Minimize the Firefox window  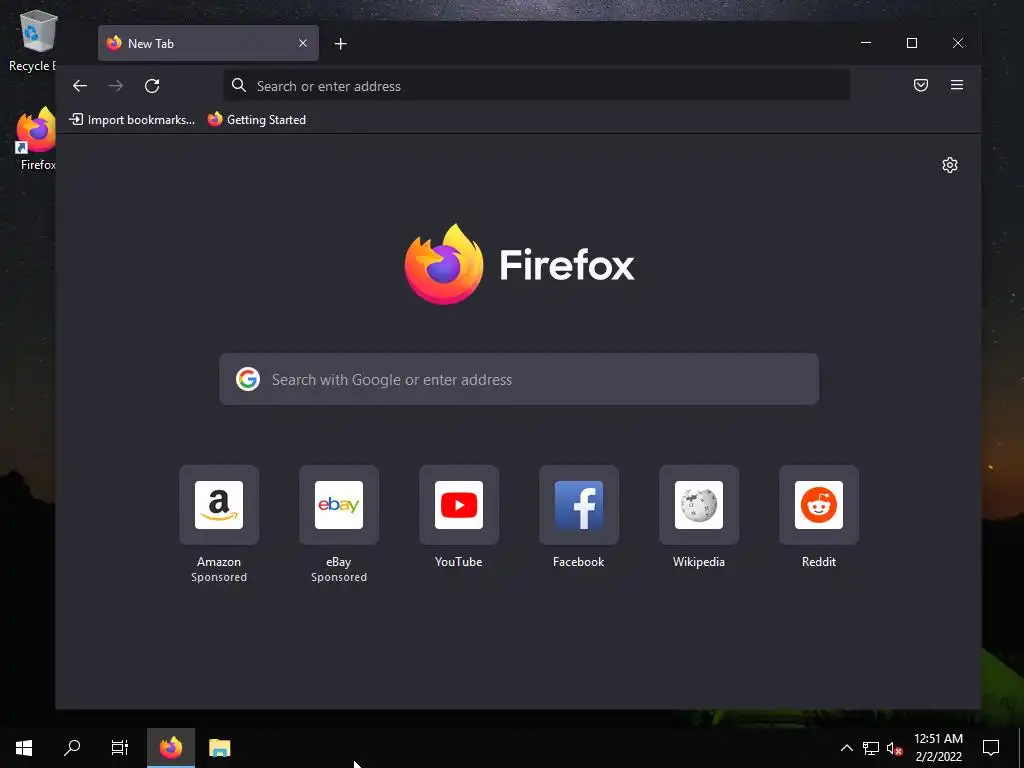tap(866, 43)
